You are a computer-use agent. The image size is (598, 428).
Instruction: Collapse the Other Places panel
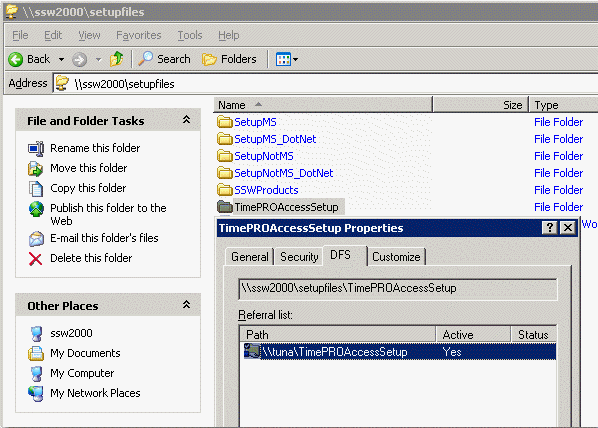(186, 304)
